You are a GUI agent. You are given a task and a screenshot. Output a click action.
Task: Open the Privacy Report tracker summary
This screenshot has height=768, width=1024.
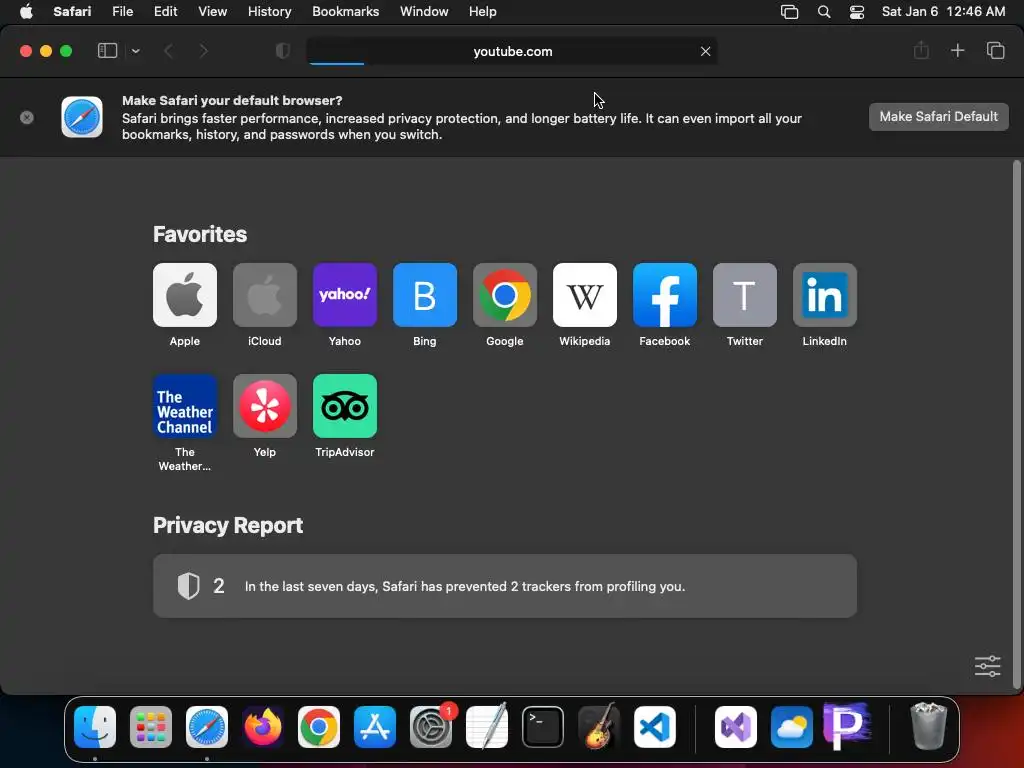tap(505, 586)
